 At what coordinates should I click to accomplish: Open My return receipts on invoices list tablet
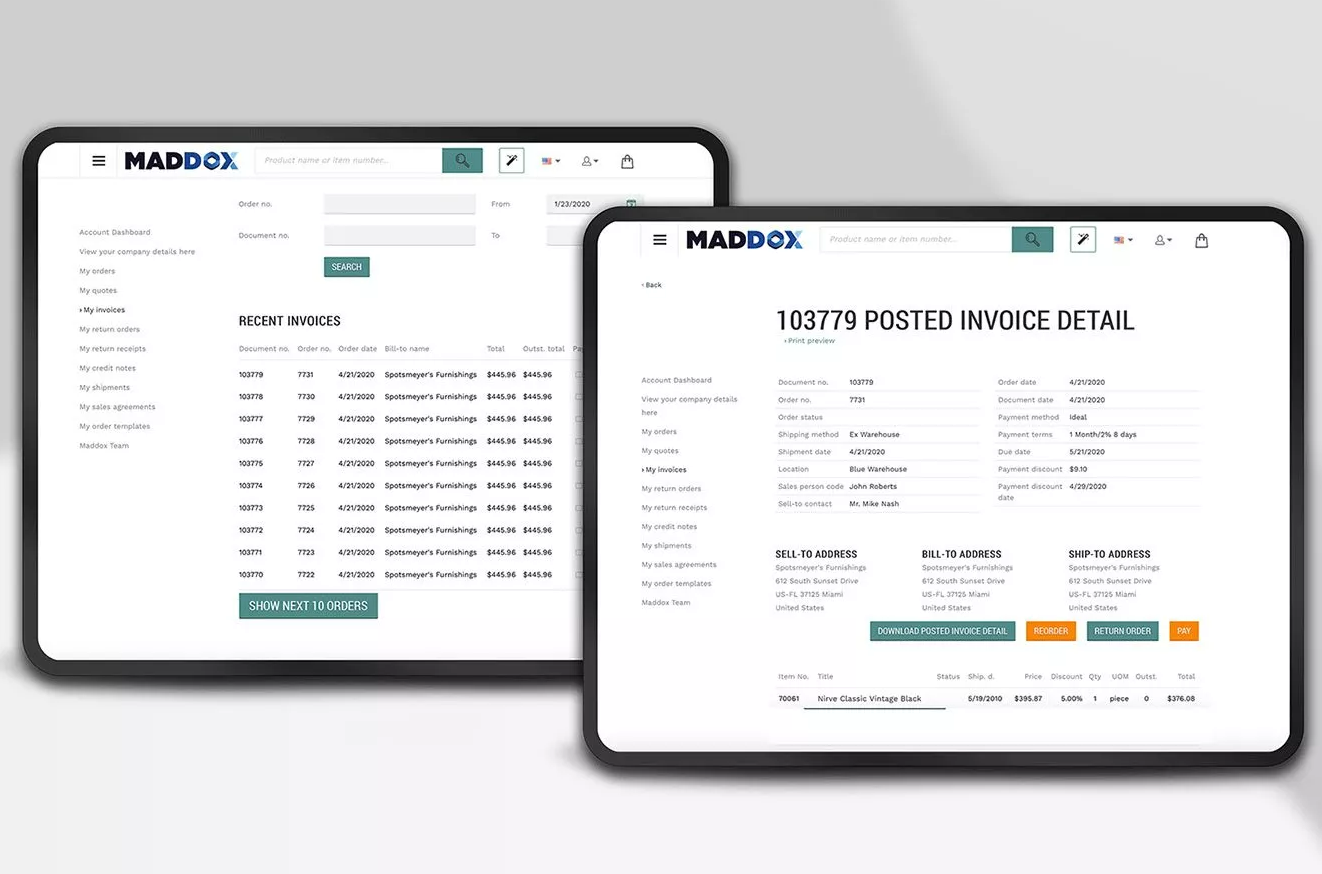pyautogui.click(x=113, y=349)
